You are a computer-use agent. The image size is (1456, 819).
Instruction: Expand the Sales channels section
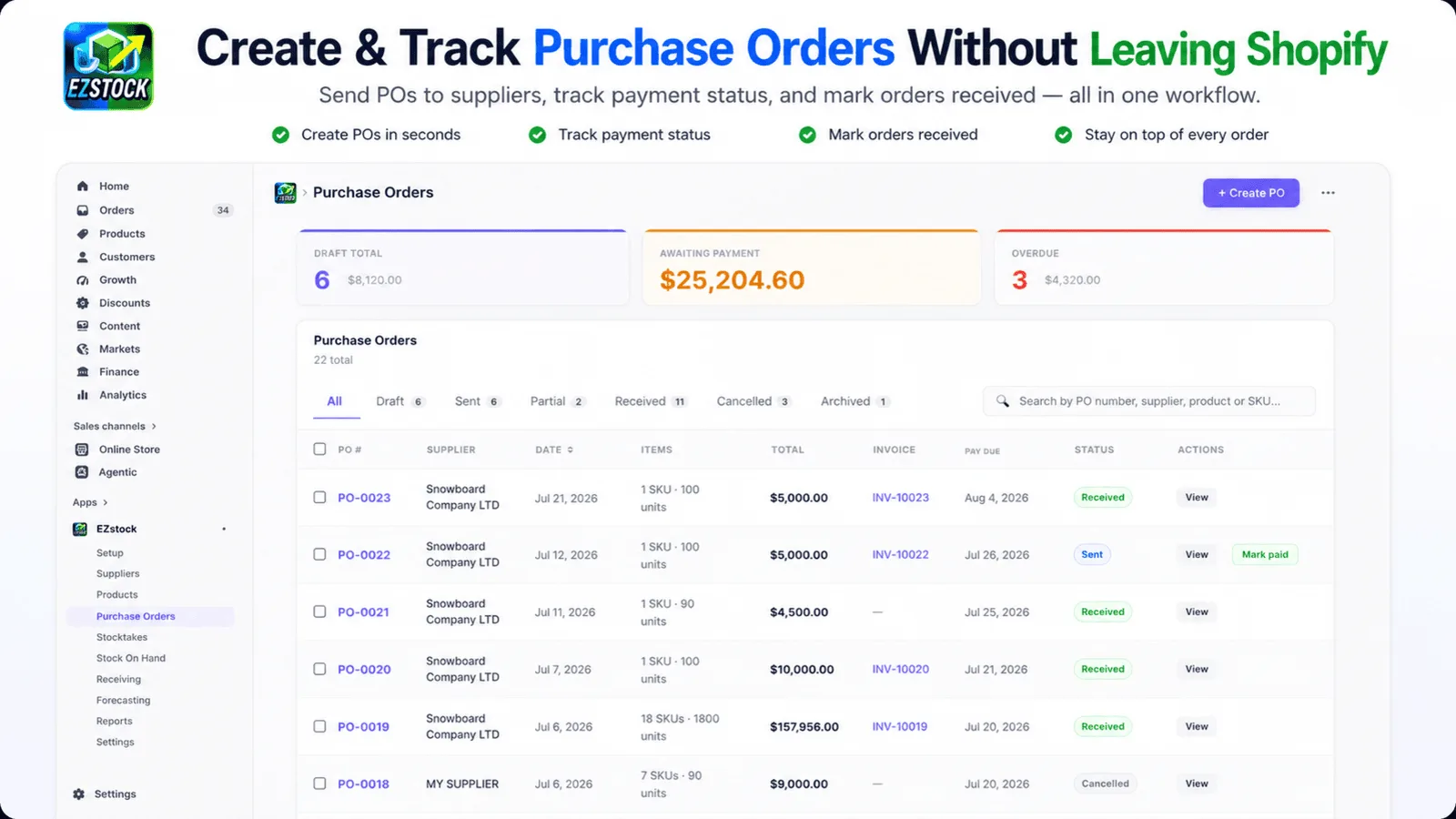tap(116, 426)
